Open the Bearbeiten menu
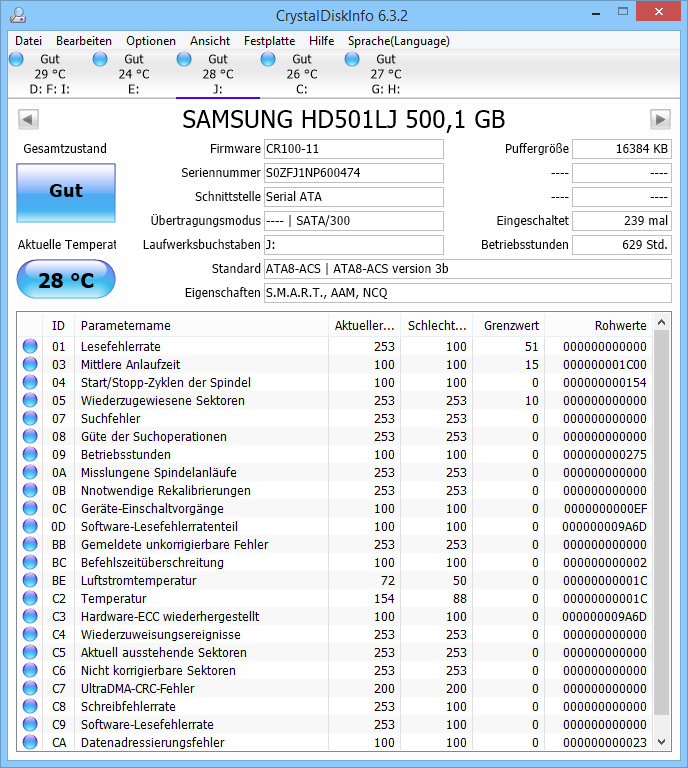The height and width of the screenshot is (768, 688). point(84,41)
